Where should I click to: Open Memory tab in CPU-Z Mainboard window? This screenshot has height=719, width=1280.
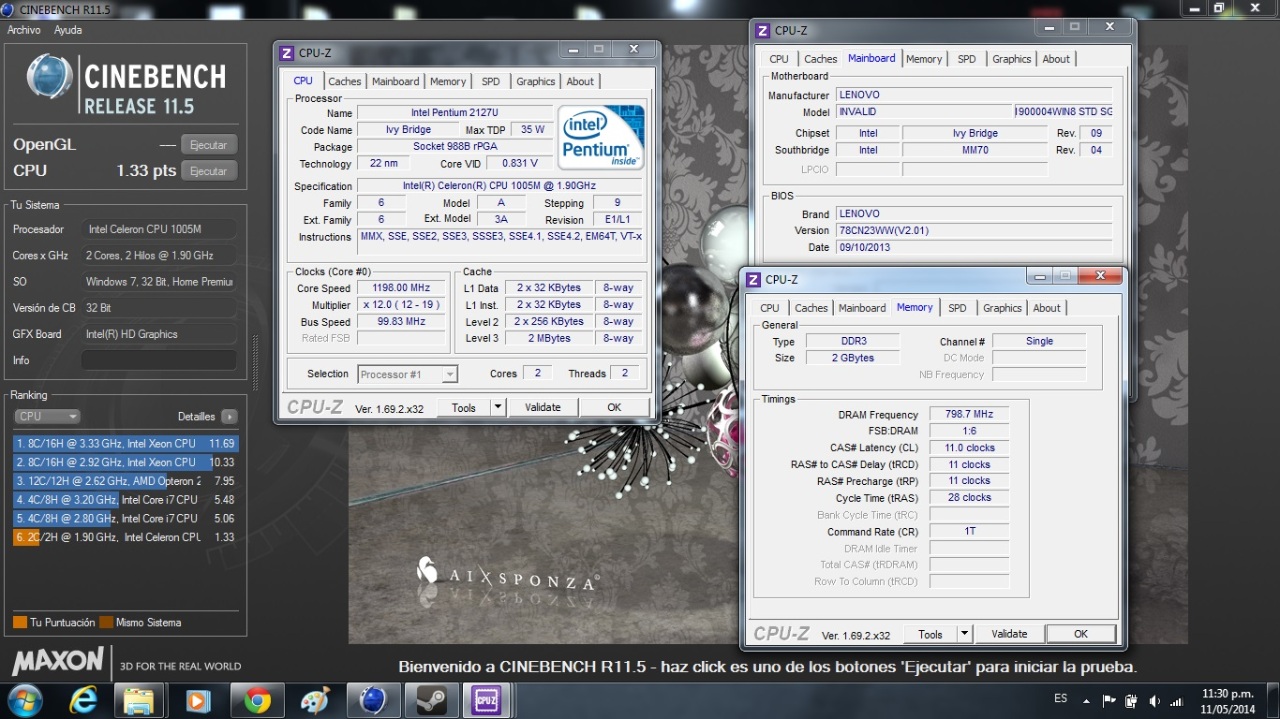pos(924,59)
